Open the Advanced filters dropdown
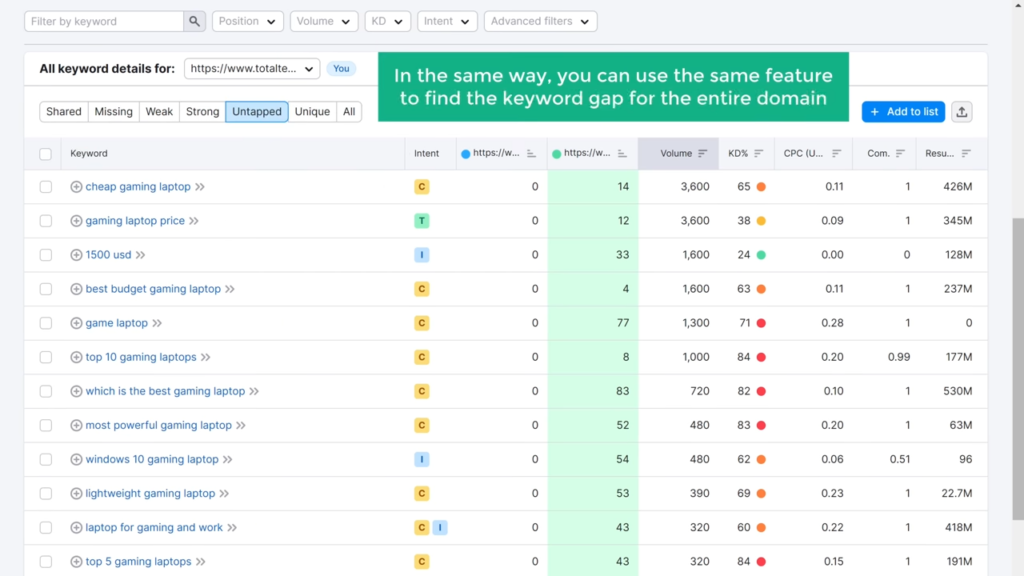 540,20
